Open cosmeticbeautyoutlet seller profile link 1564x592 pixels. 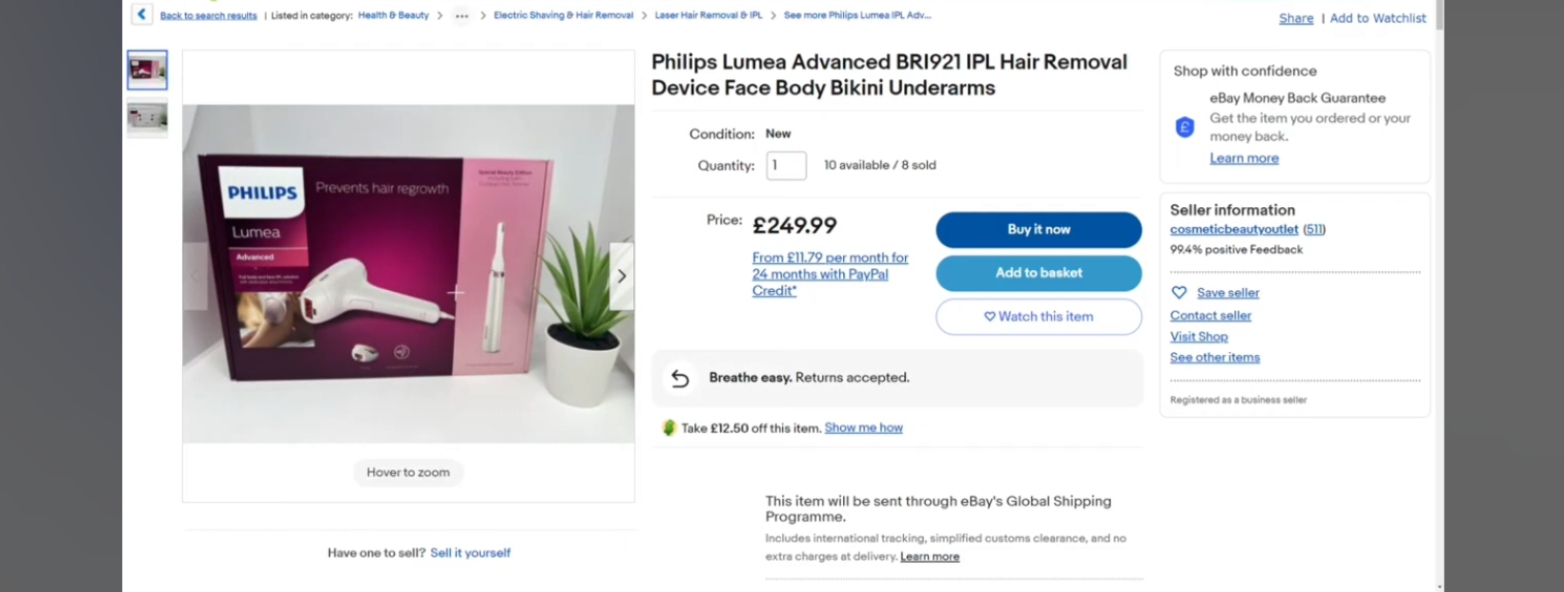click(1234, 230)
